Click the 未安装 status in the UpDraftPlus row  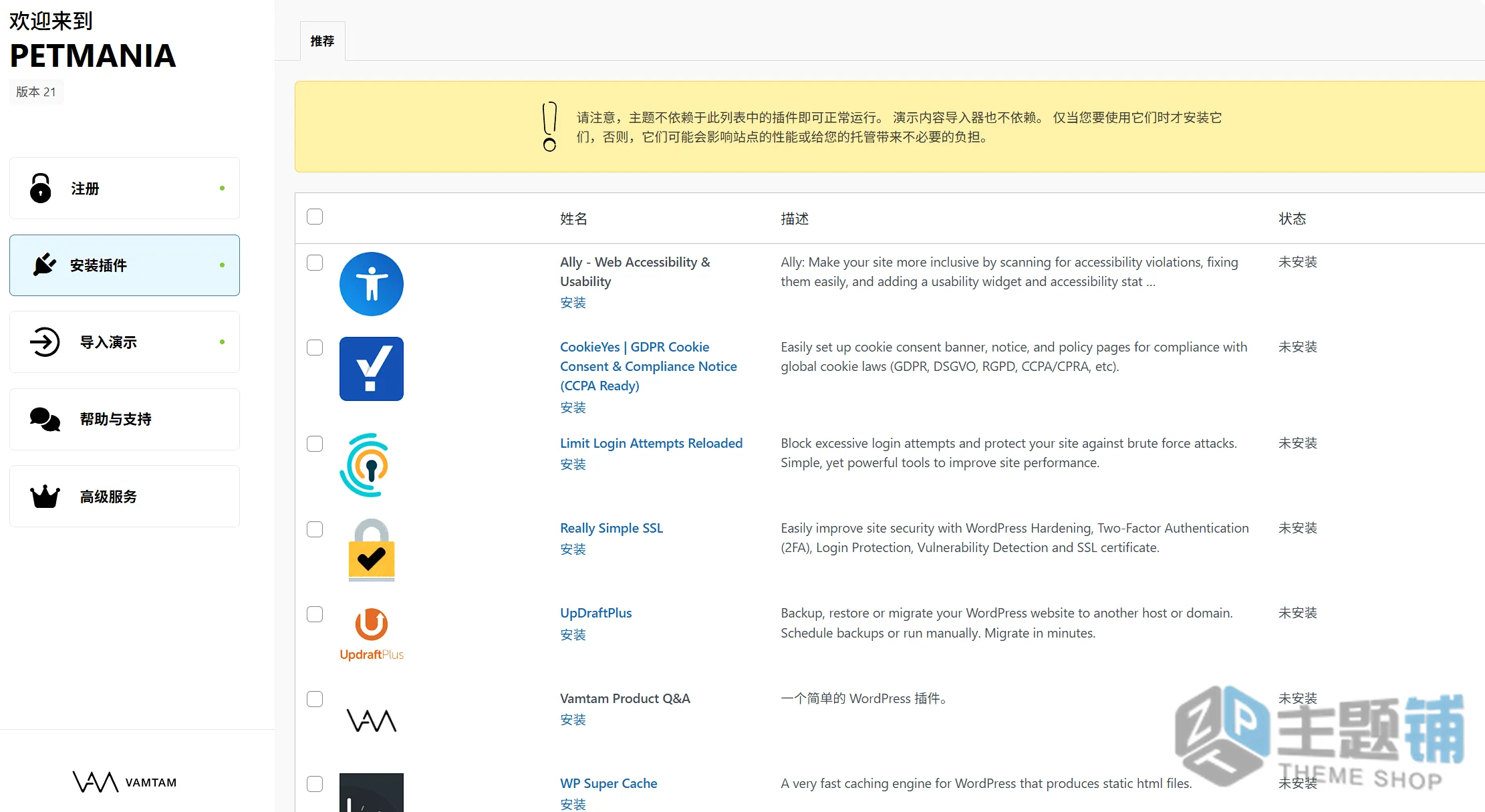coord(1298,613)
